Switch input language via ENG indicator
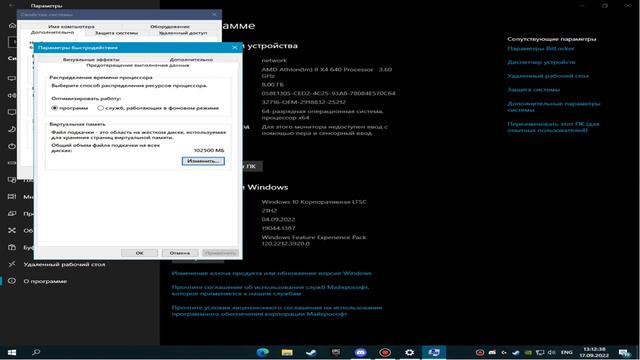 tap(567, 352)
